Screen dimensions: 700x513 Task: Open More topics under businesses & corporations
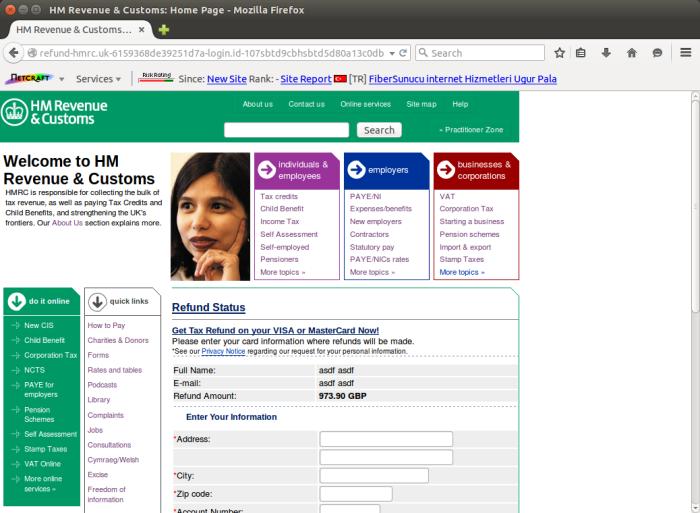click(x=462, y=272)
